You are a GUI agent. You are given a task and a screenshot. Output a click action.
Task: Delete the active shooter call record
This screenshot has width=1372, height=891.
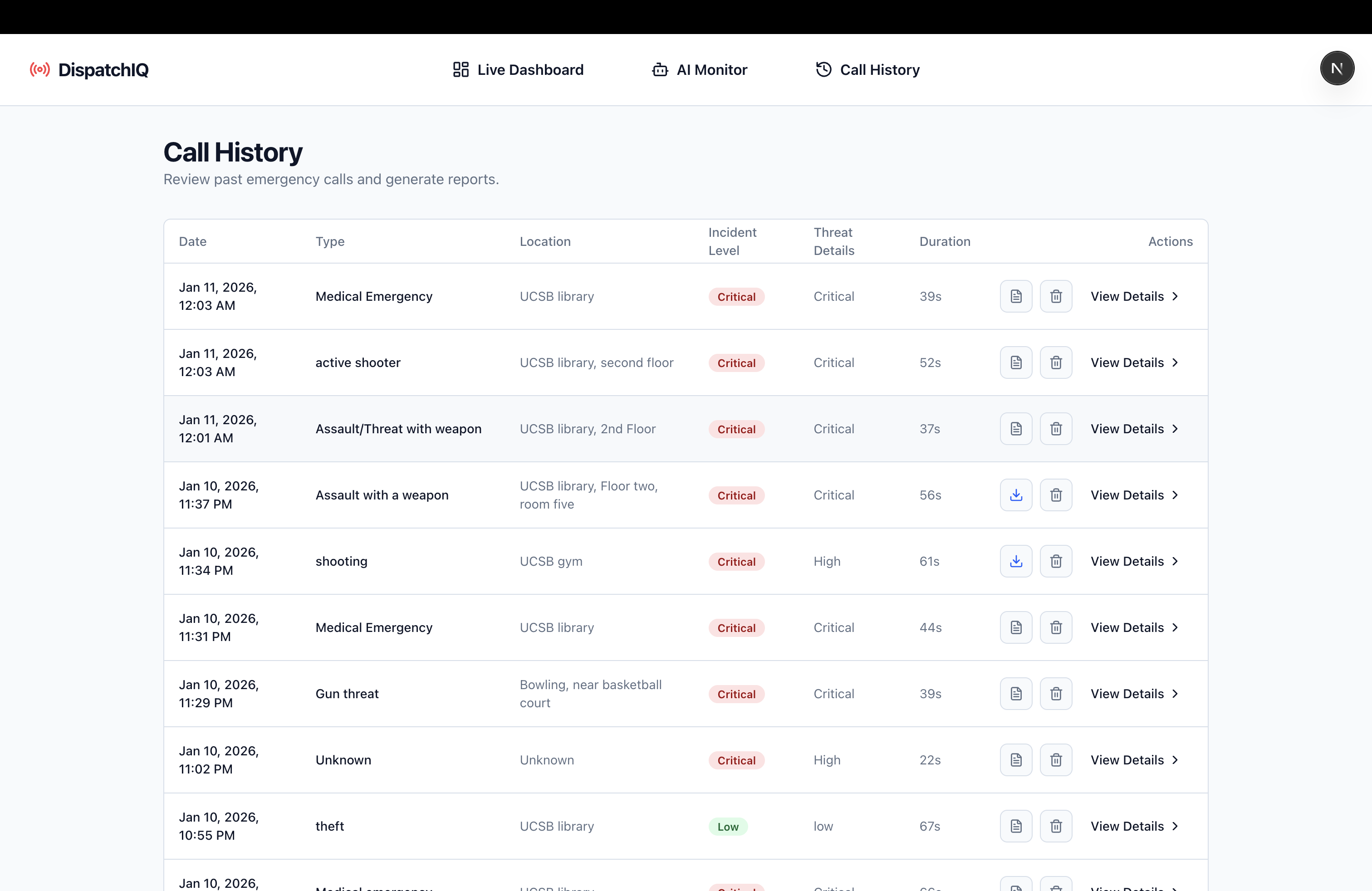point(1055,362)
